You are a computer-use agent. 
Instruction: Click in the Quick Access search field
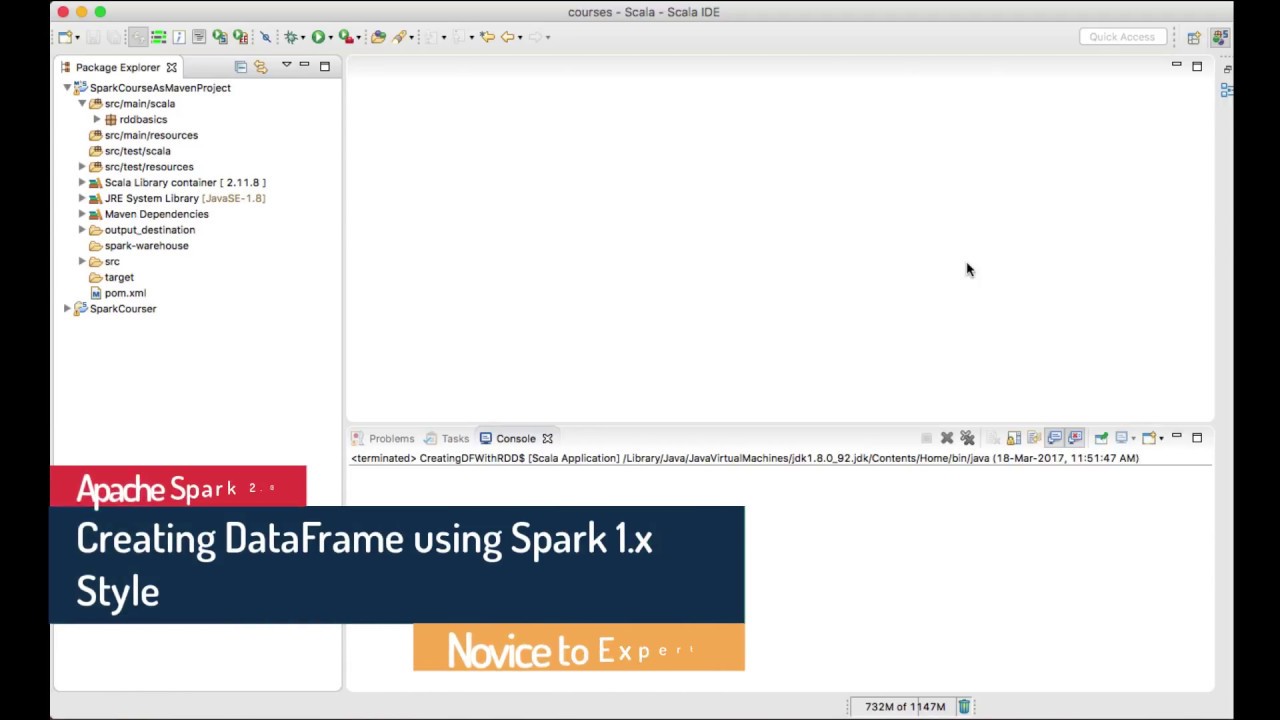click(1122, 37)
